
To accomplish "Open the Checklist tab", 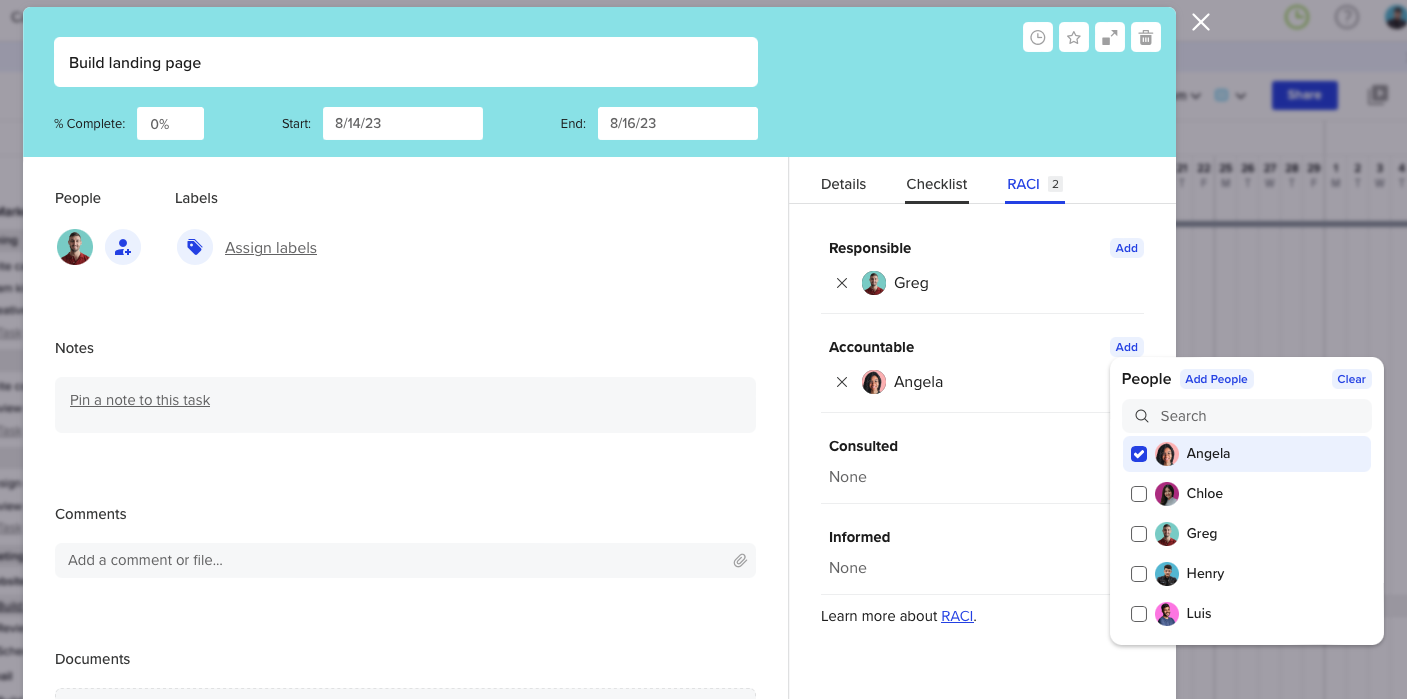I will pyautogui.click(x=937, y=184).
